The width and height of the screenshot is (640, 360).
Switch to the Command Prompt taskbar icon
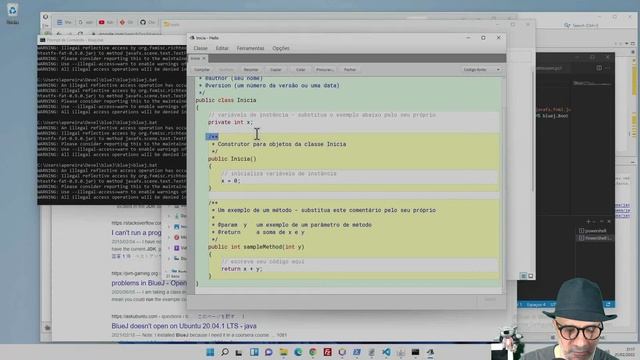[x=416, y=352]
